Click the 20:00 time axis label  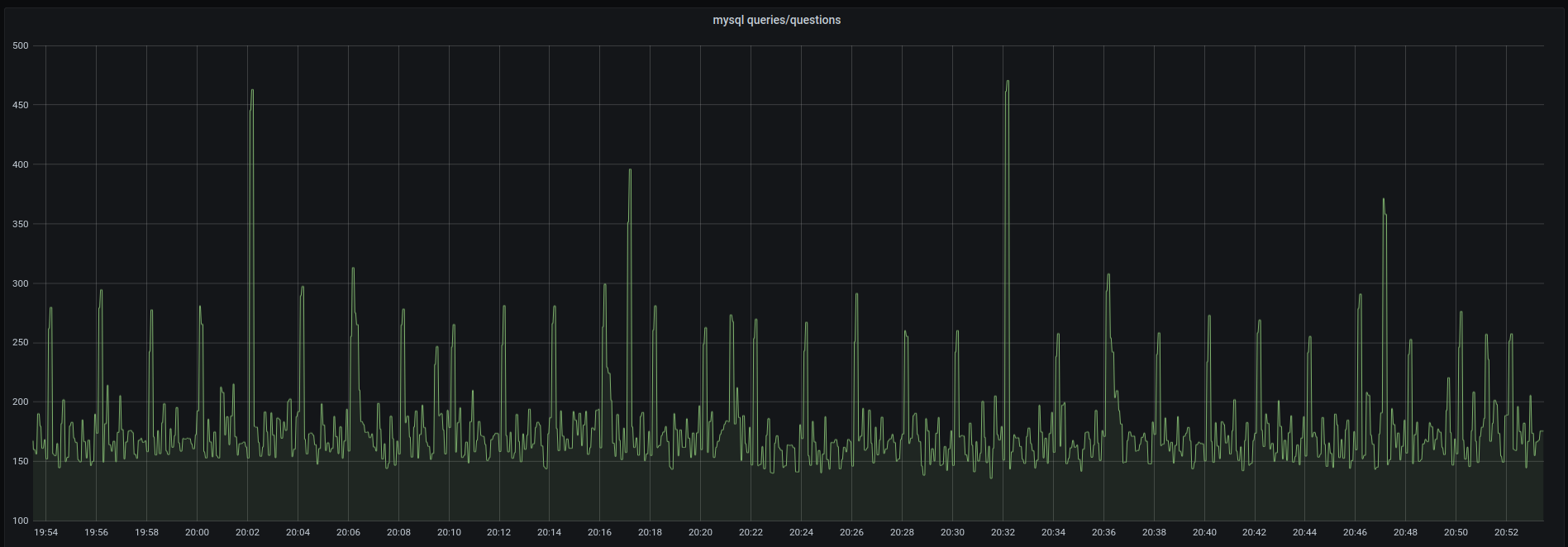coord(197,532)
